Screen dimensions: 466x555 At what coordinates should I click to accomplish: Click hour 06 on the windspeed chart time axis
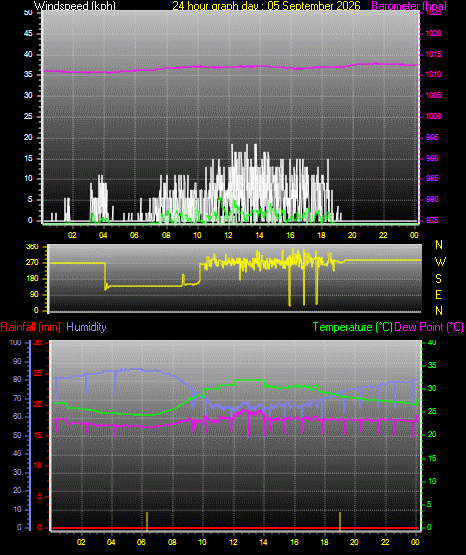[x=134, y=235]
